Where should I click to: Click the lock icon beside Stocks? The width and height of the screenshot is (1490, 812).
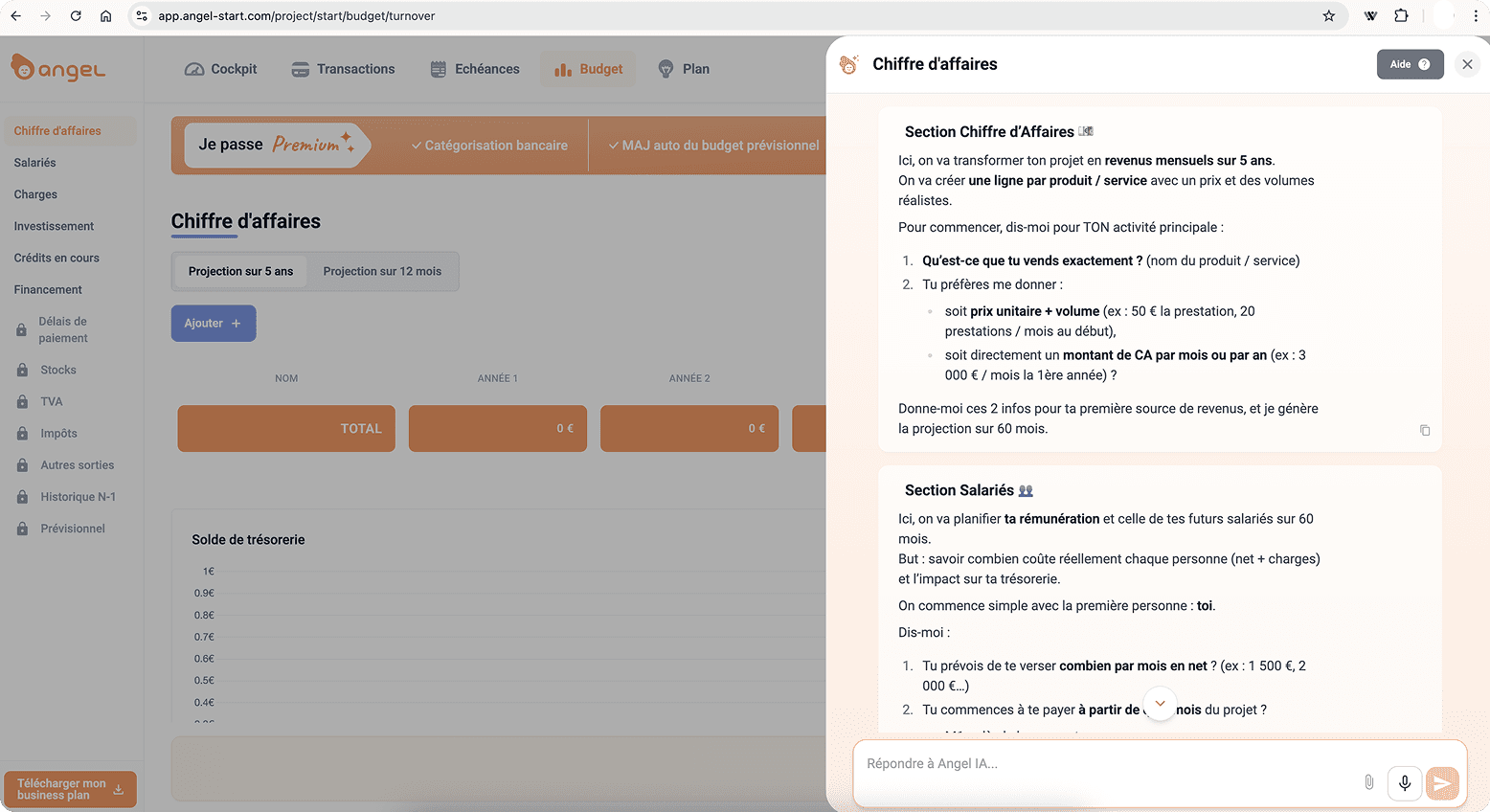pyautogui.click(x=20, y=369)
